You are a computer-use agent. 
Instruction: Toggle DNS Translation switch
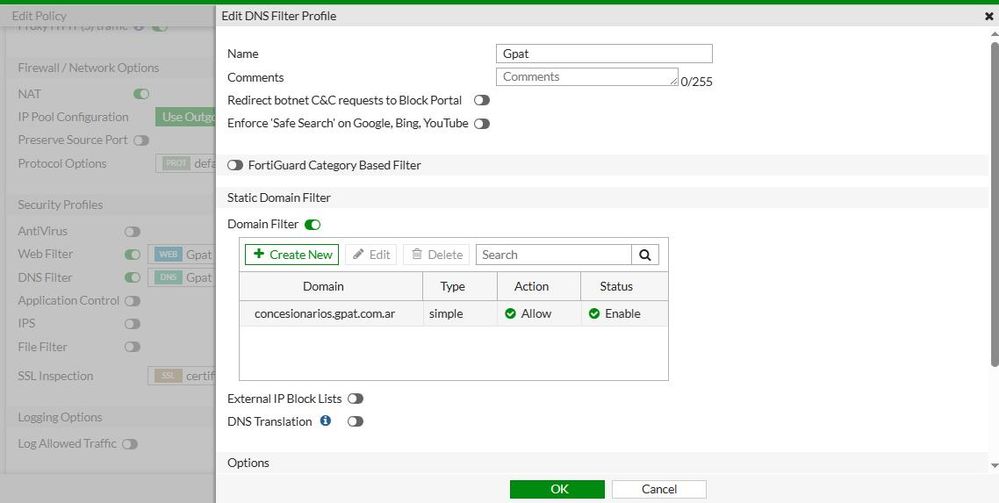click(x=356, y=421)
